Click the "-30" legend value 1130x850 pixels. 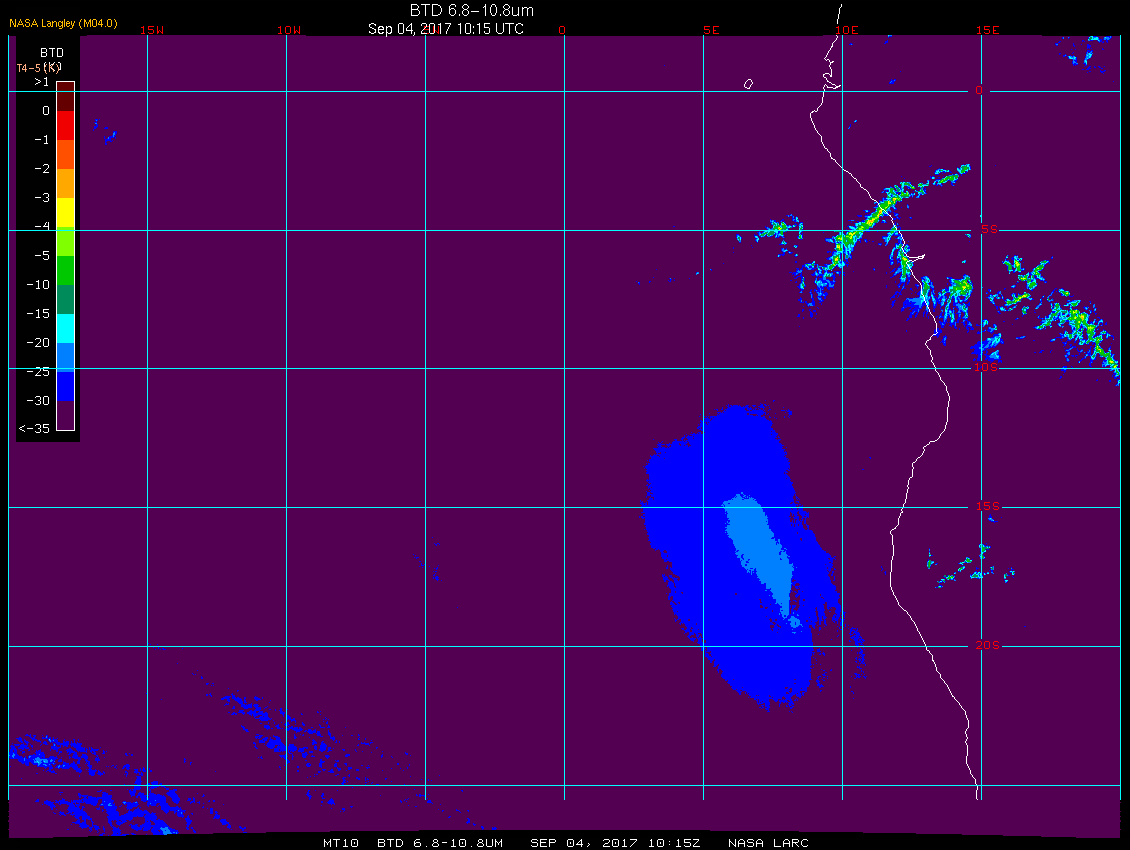tap(38, 401)
